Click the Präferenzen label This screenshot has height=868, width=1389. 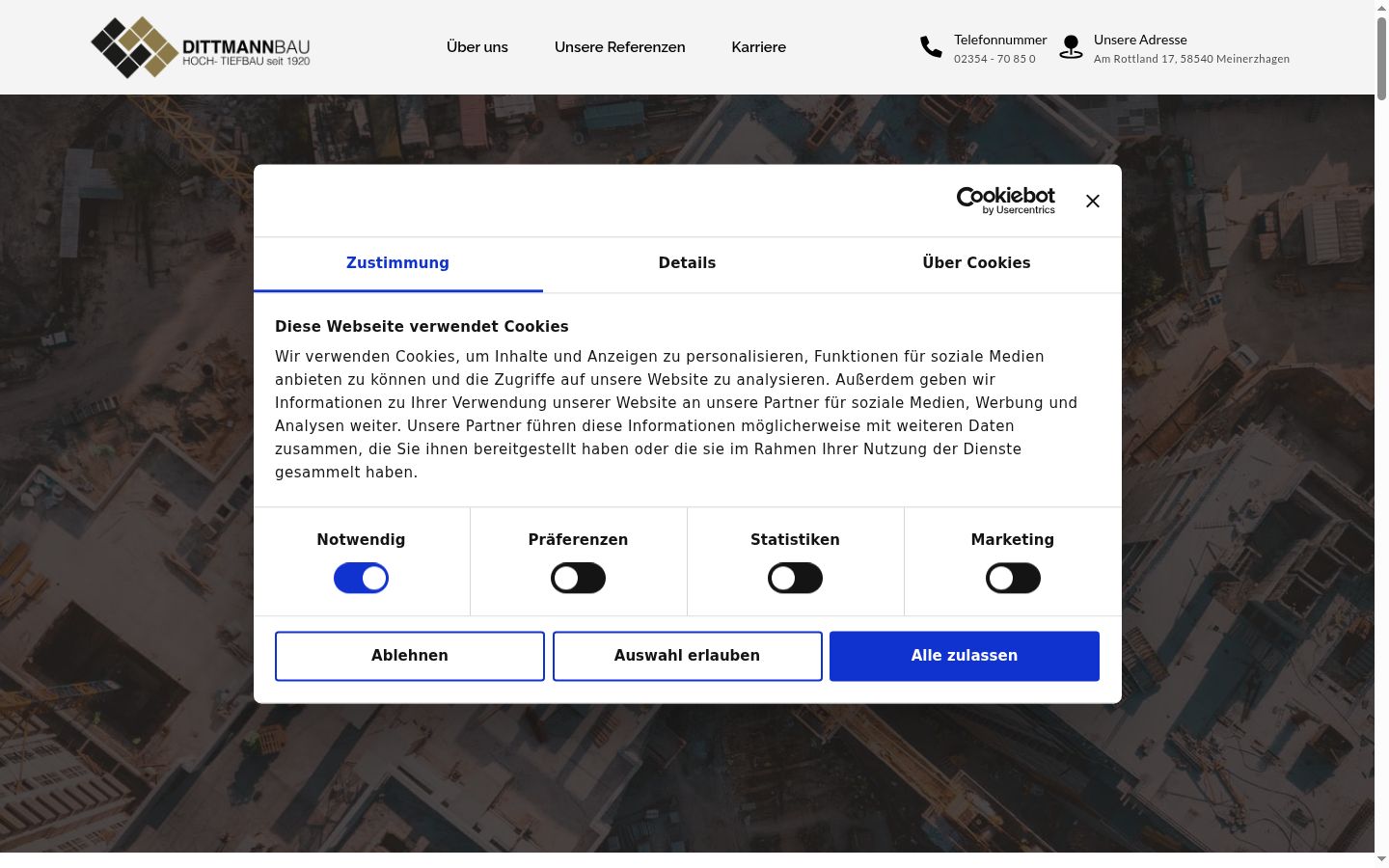[578, 540]
